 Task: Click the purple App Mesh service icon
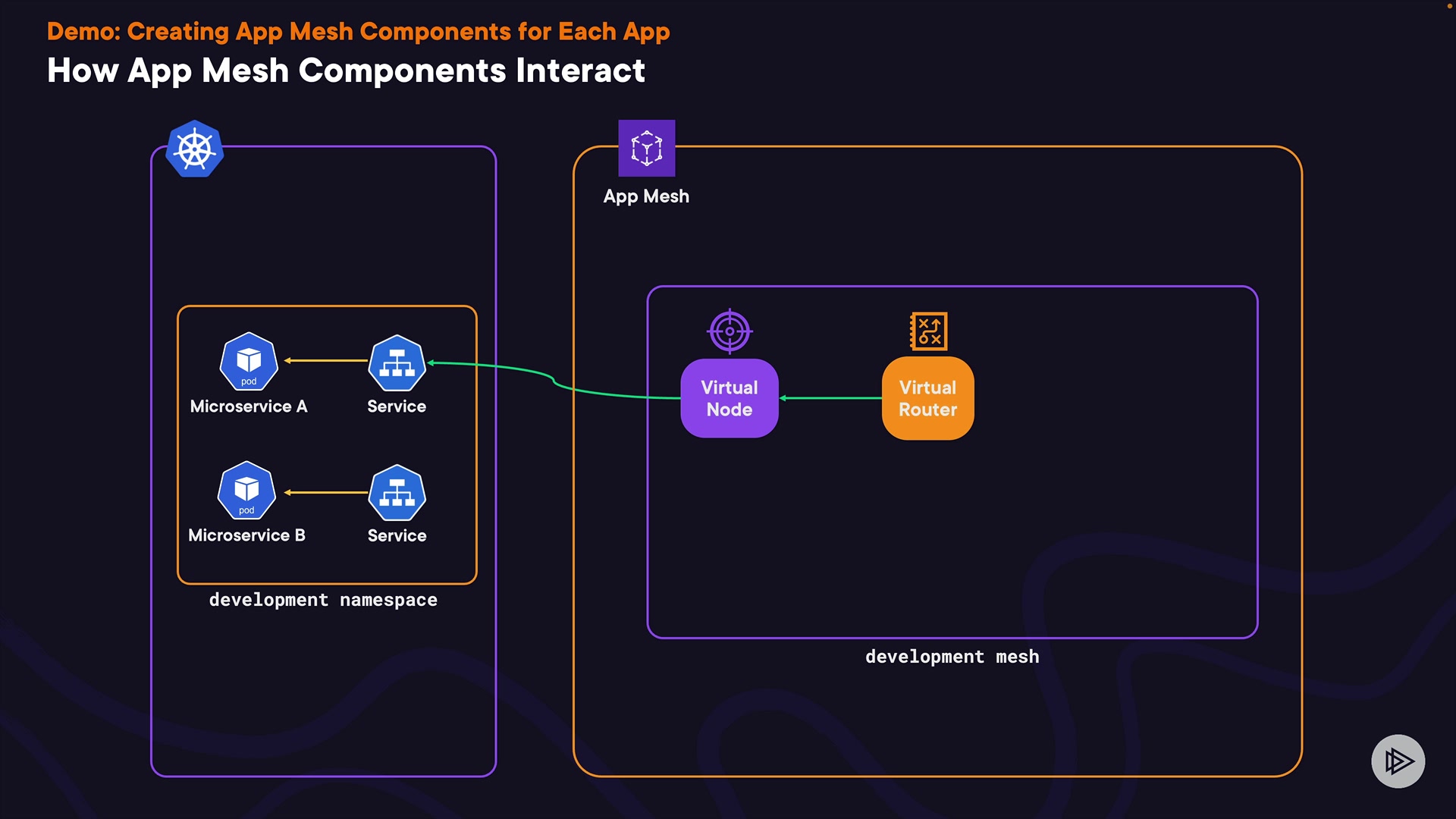point(646,148)
